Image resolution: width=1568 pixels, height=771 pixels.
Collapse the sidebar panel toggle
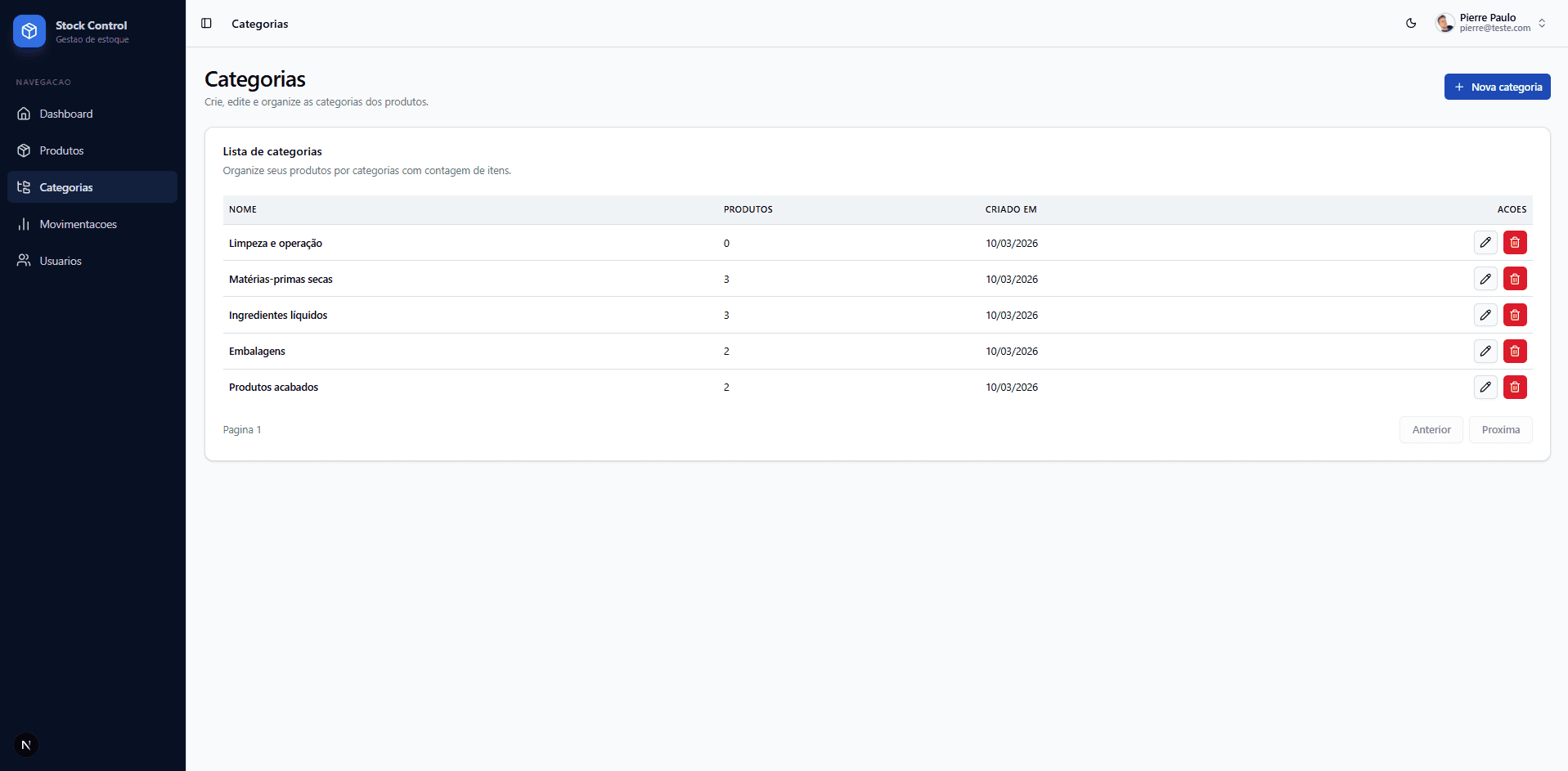tap(206, 24)
